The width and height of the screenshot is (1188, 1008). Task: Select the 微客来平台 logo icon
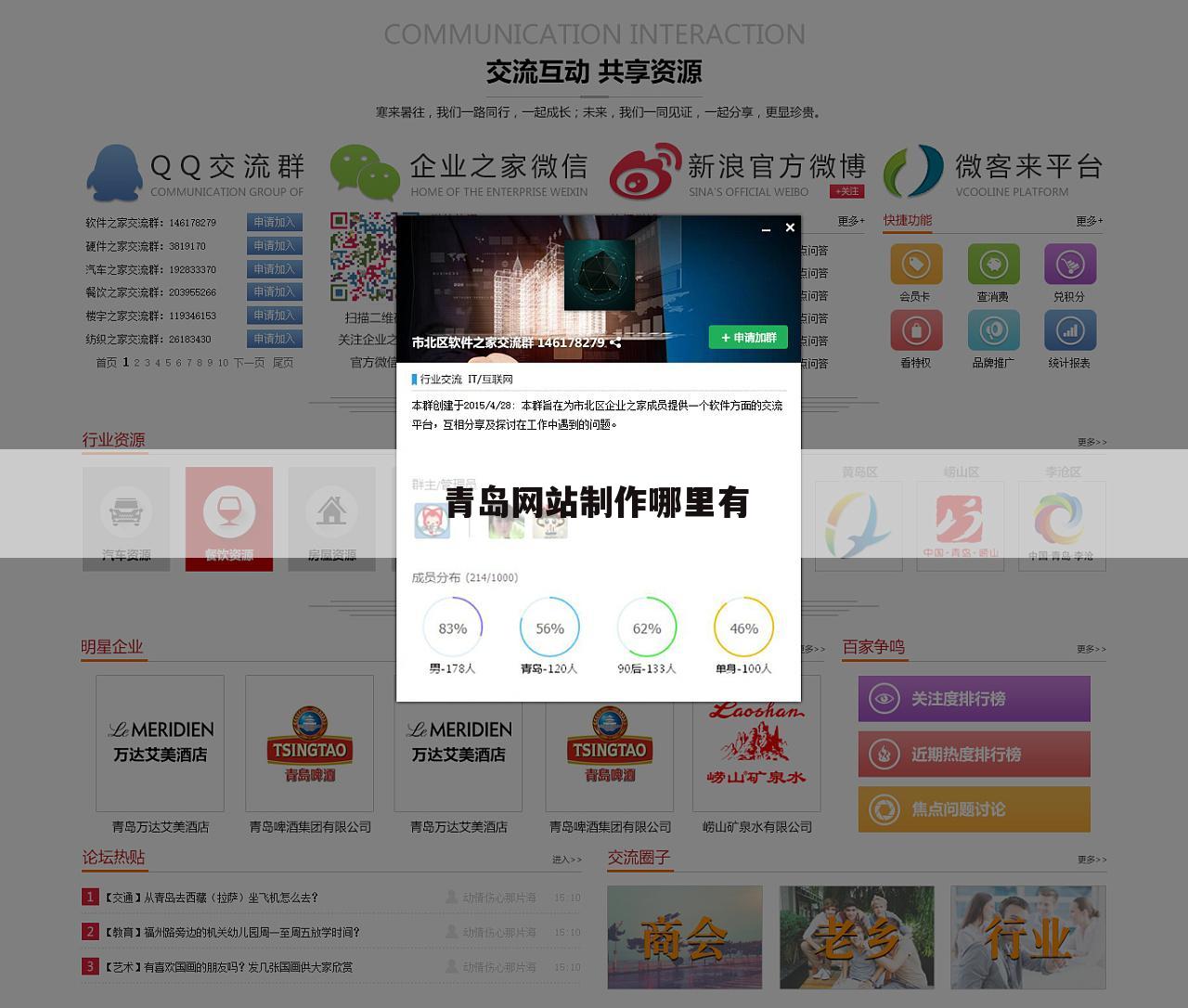pyautogui.click(x=914, y=172)
